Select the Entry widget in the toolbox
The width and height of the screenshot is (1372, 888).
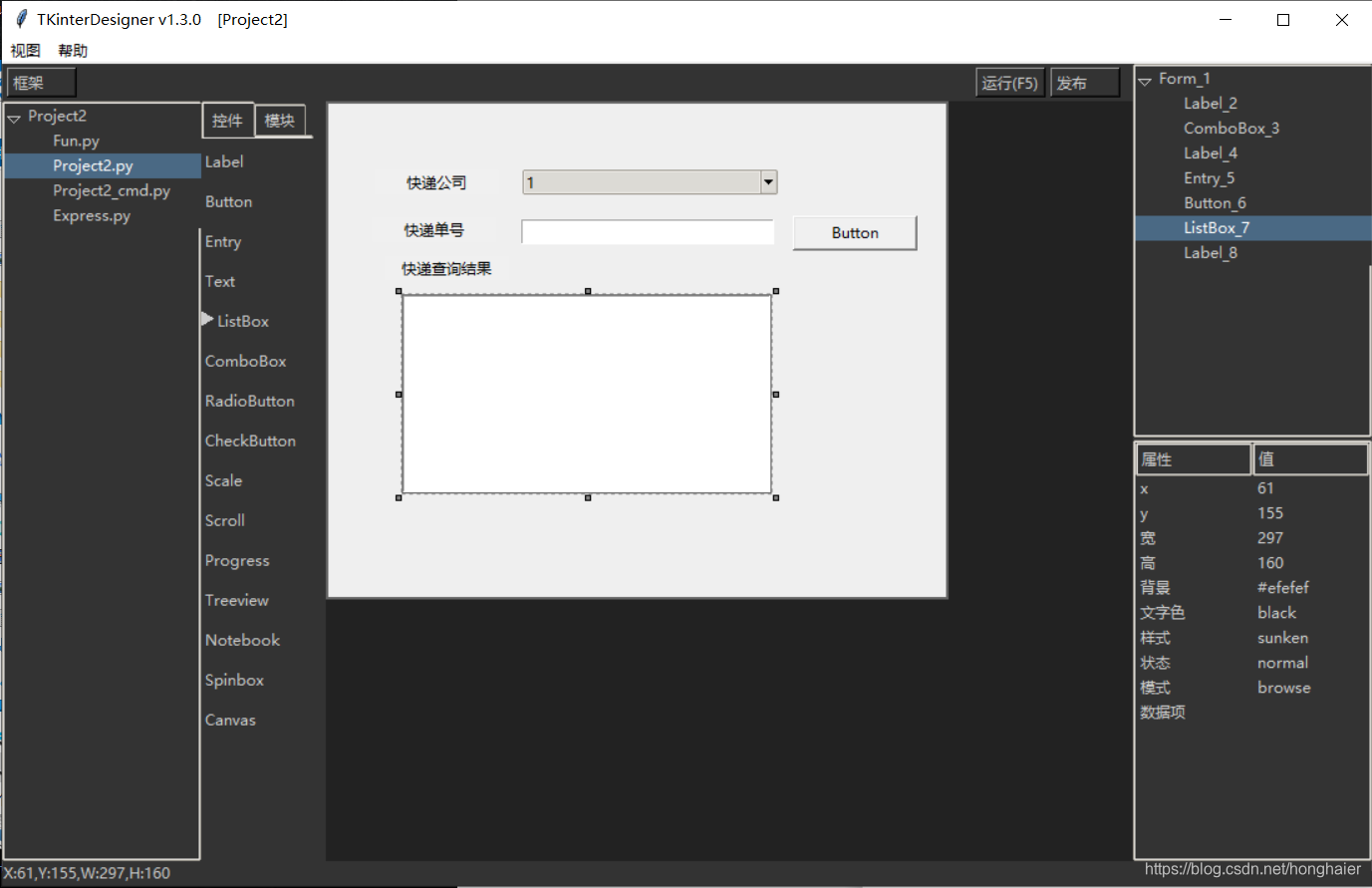point(223,241)
